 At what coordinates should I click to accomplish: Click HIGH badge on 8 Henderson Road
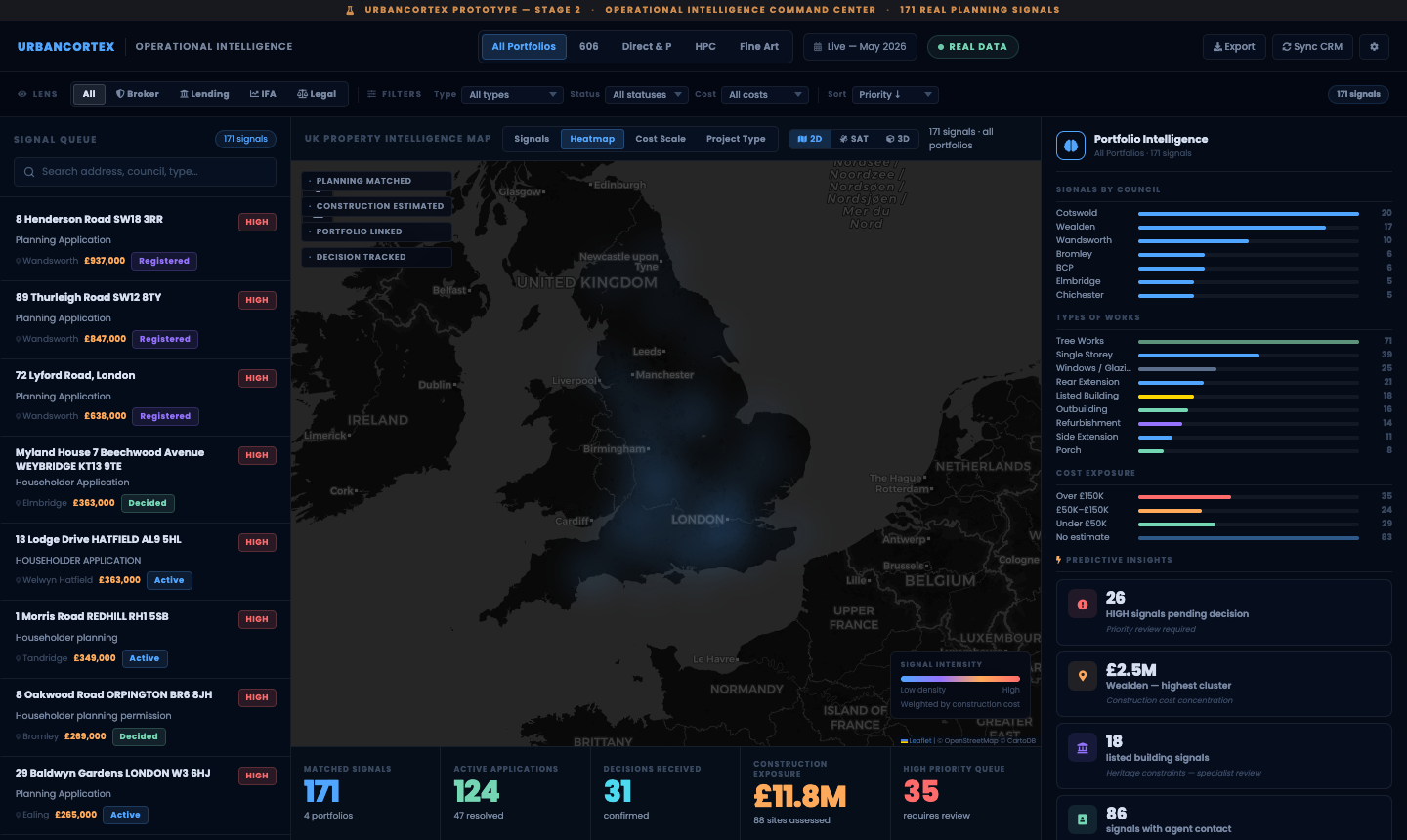[257, 223]
